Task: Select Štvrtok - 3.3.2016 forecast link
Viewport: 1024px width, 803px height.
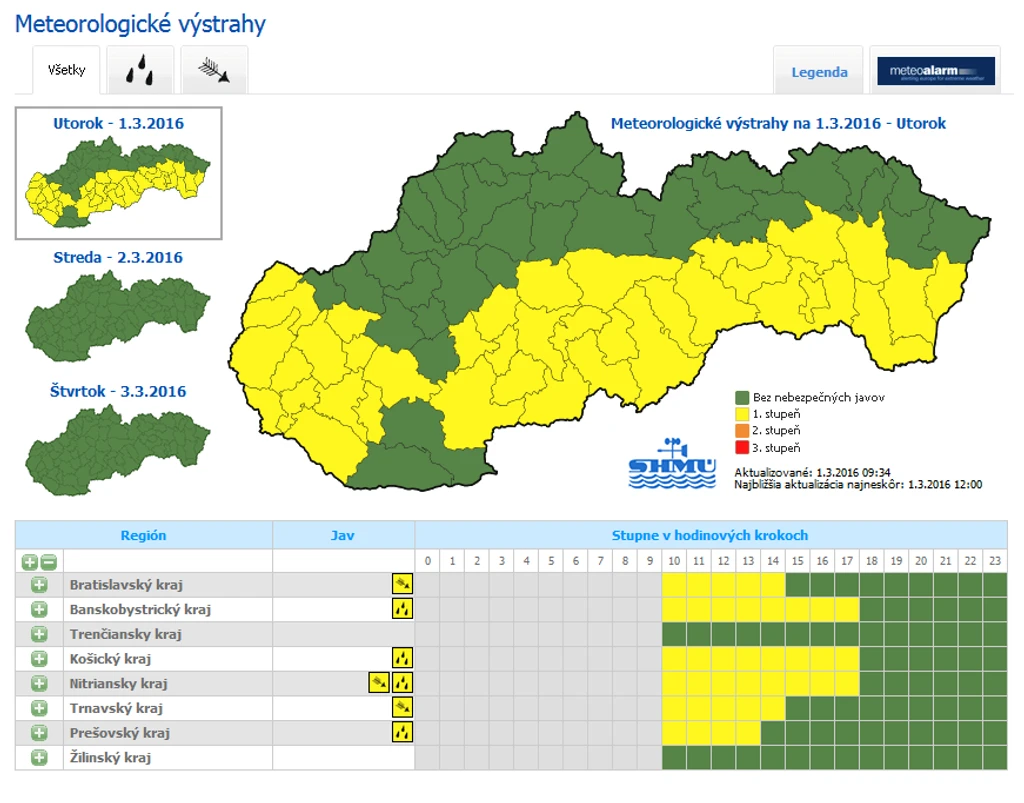Action: 118,391
